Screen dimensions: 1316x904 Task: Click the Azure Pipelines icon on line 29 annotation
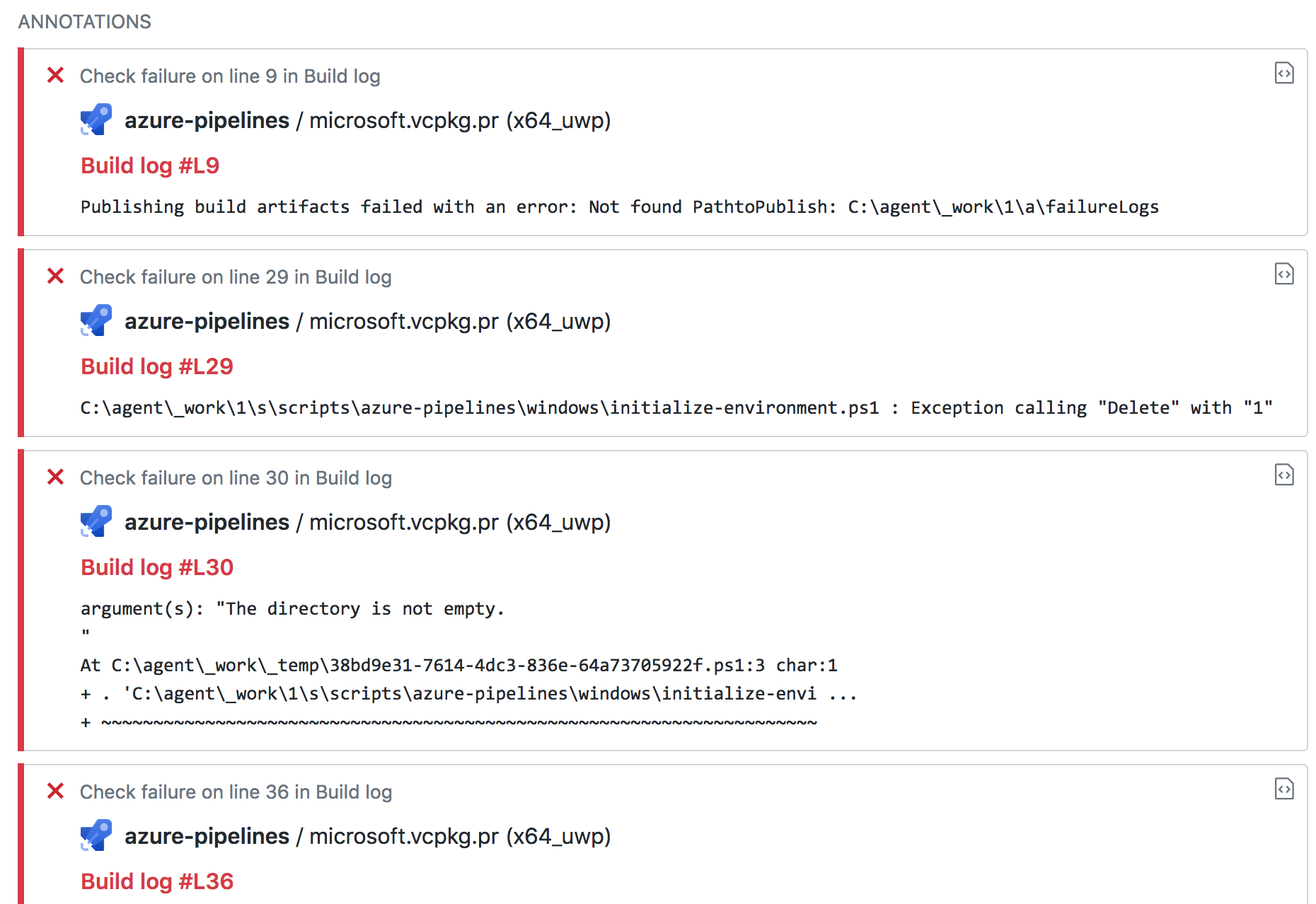96,320
